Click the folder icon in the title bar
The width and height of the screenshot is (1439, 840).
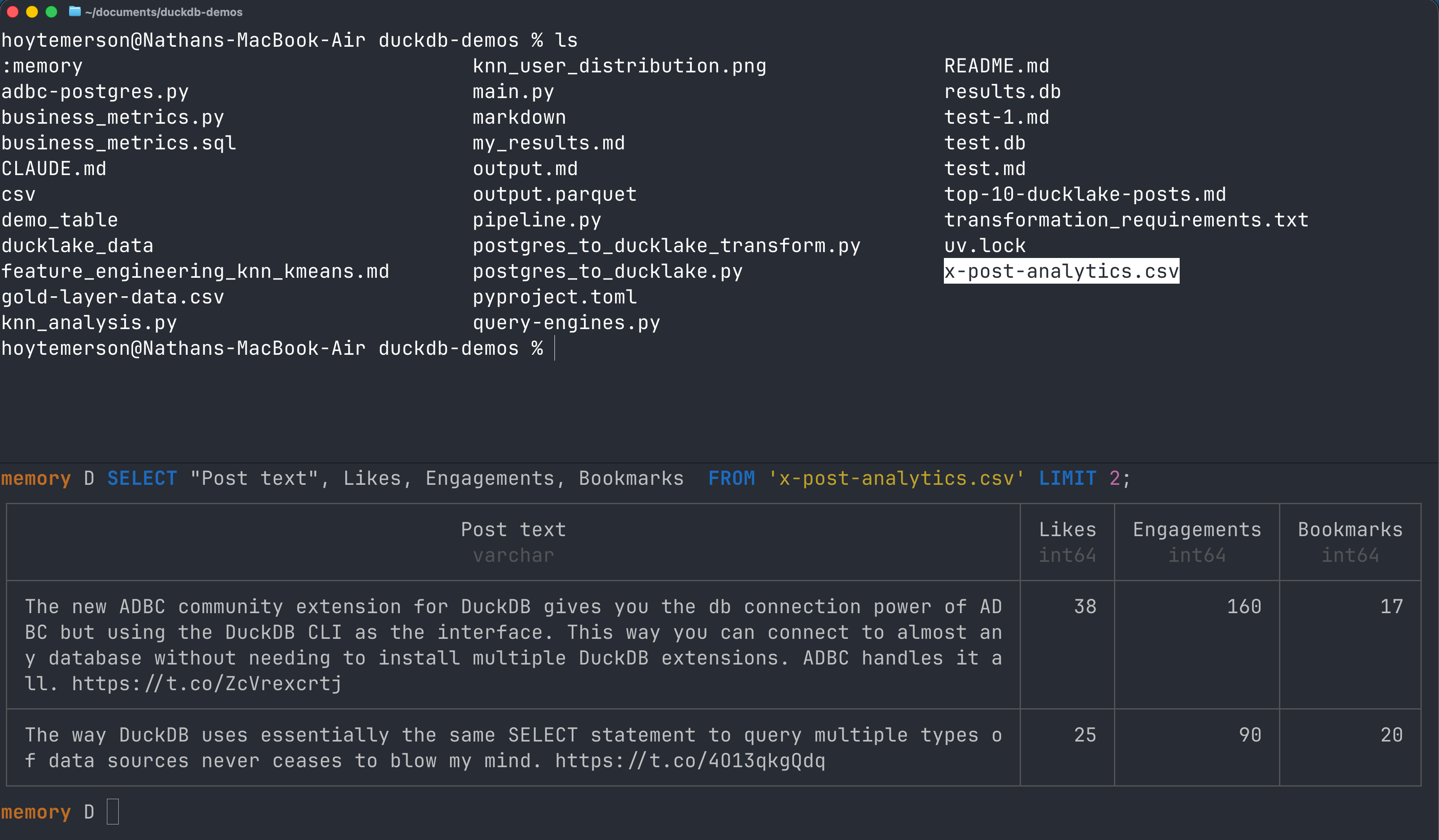(75, 11)
